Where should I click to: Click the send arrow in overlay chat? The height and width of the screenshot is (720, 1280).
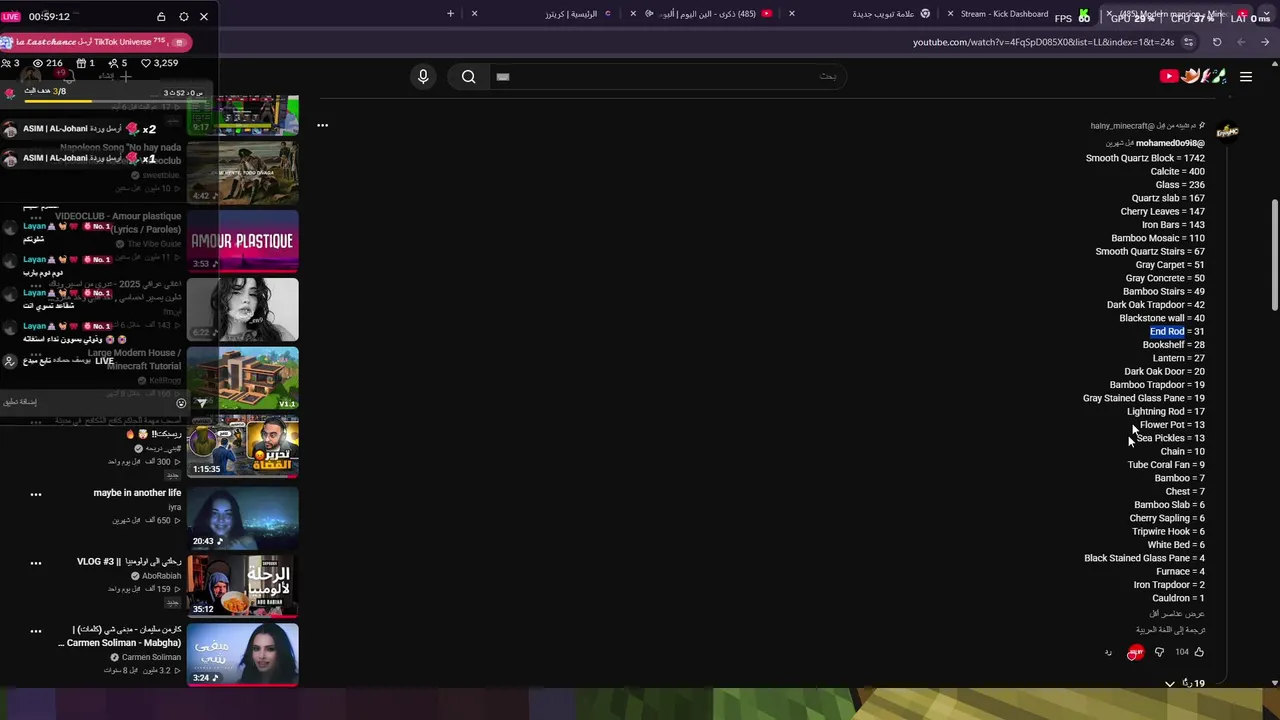[x=201, y=403]
